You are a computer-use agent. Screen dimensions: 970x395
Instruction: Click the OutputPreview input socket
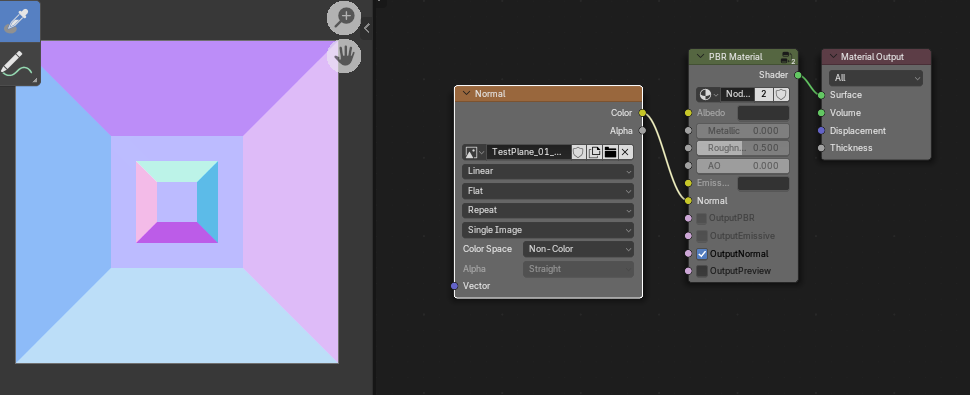688,271
